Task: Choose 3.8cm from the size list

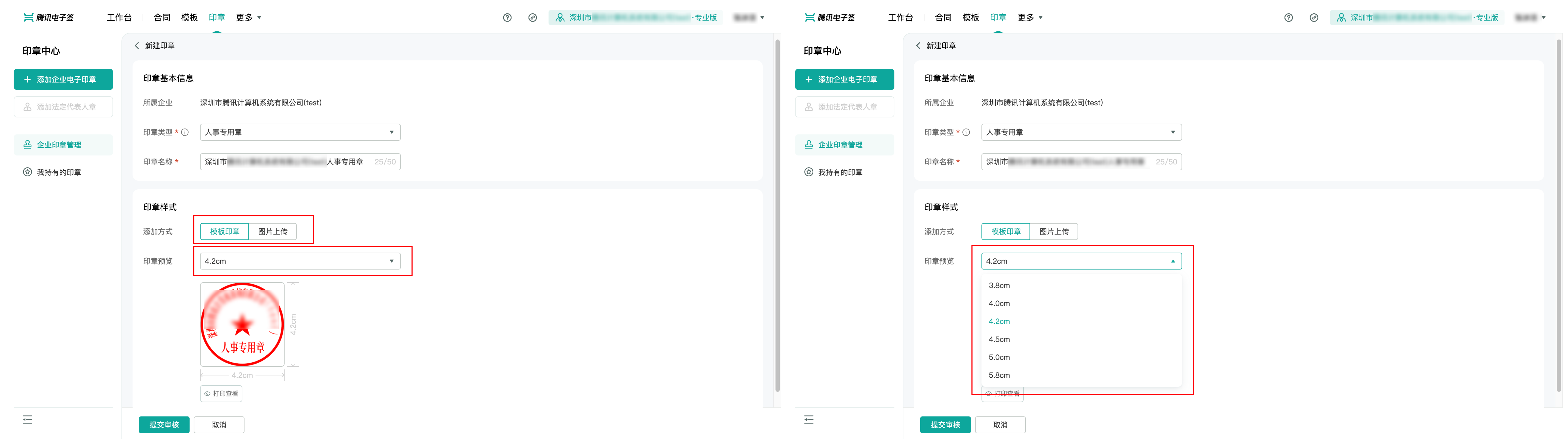Action: click(1082, 286)
